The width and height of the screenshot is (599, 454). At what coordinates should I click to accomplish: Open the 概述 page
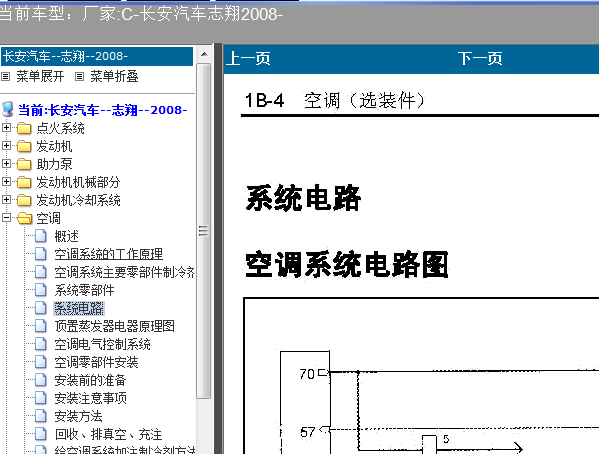pos(66,236)
